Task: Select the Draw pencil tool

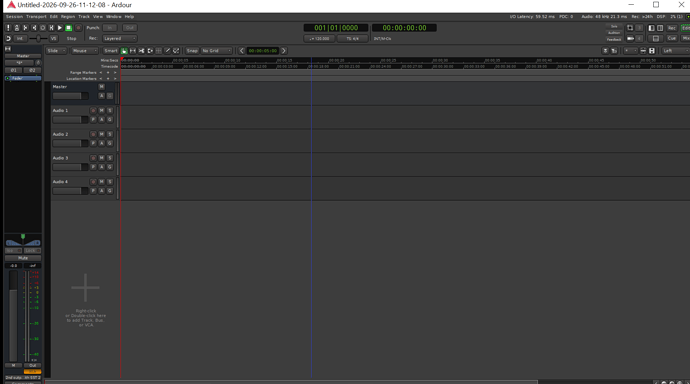Action: [168, 51]
